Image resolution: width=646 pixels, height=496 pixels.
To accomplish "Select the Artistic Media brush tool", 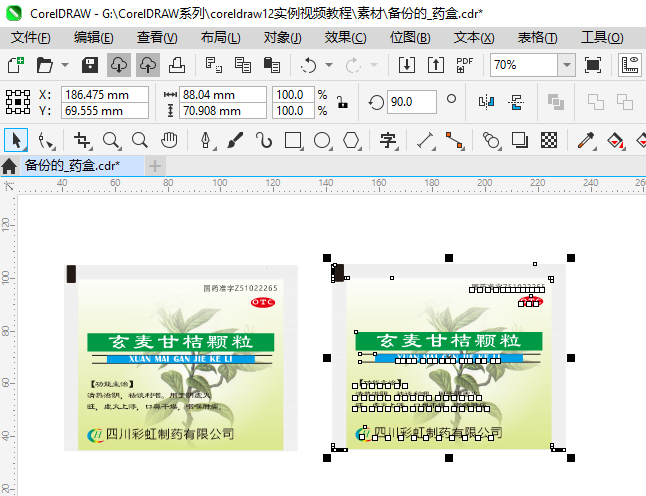I will coord(235,140).
